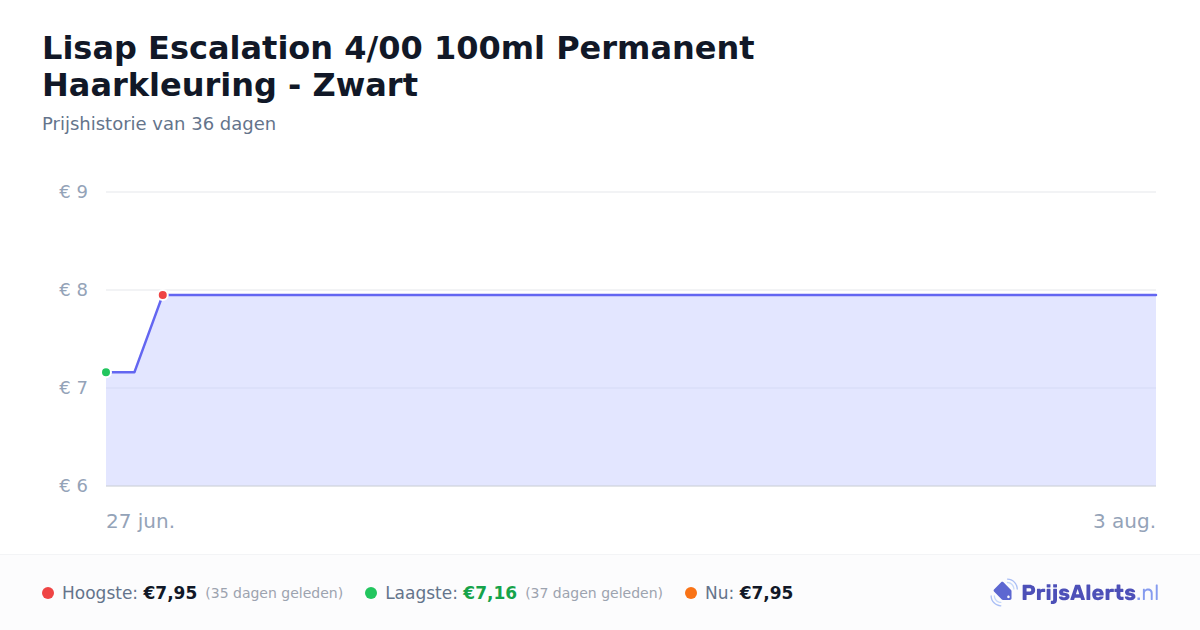Image resolution: width=1200 pixels, height=630 pixels.
Task: Click the Laagste price value €7,16
Action: pyautogui.click(x=490, y=593)
